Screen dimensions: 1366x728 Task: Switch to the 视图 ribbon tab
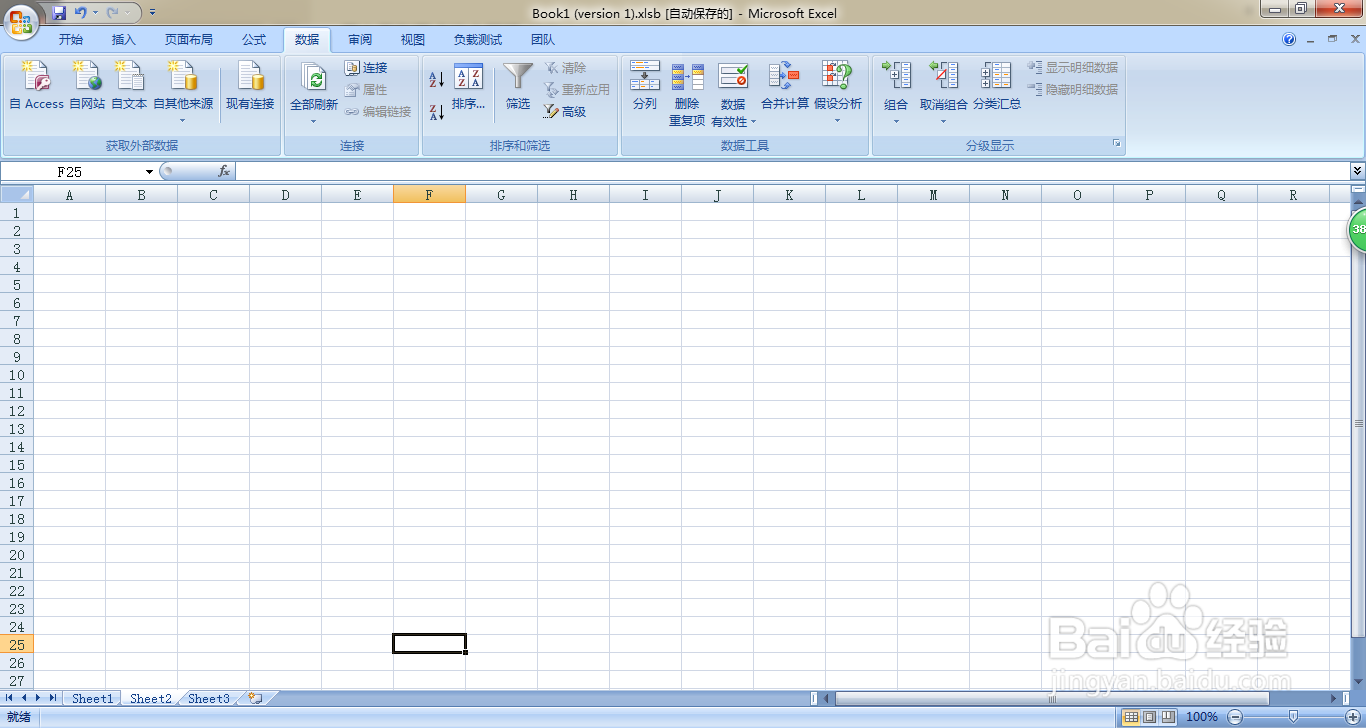point(413,40)
